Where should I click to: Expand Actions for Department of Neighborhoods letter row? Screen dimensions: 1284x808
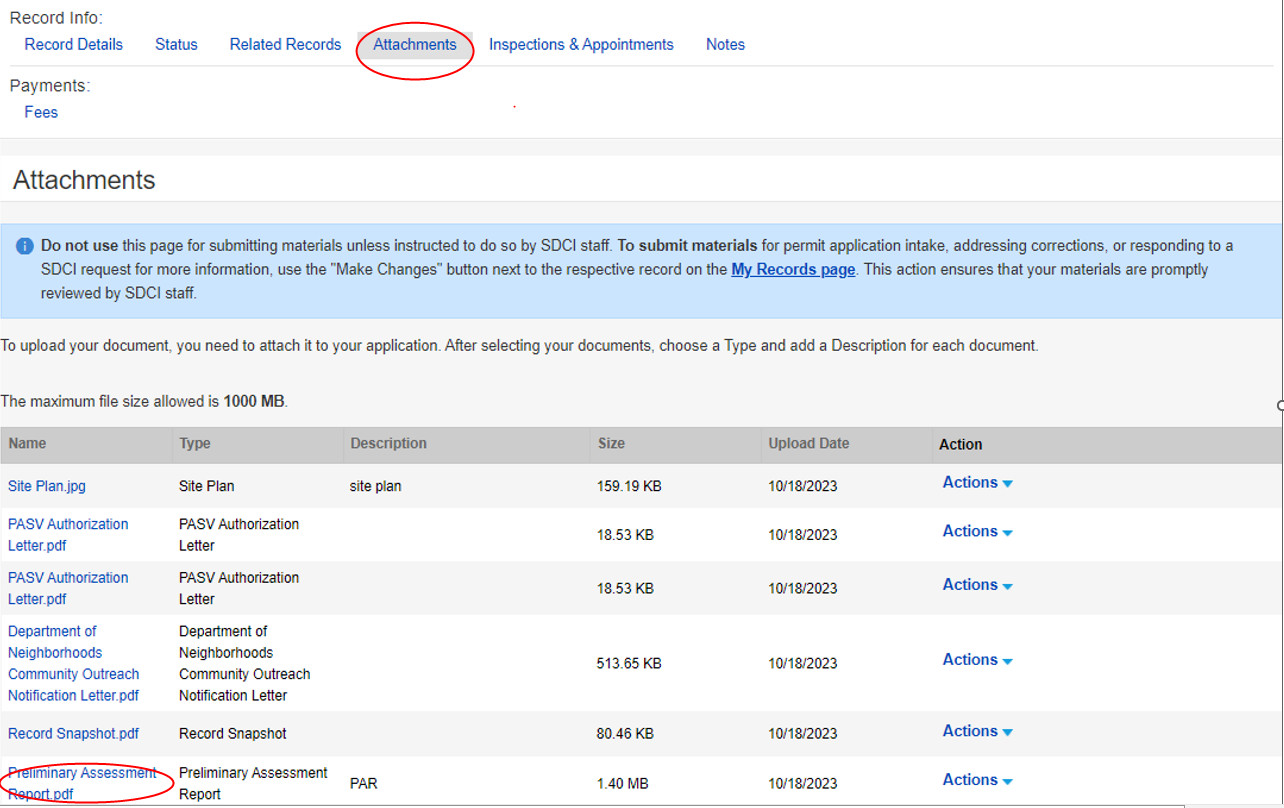970,660
